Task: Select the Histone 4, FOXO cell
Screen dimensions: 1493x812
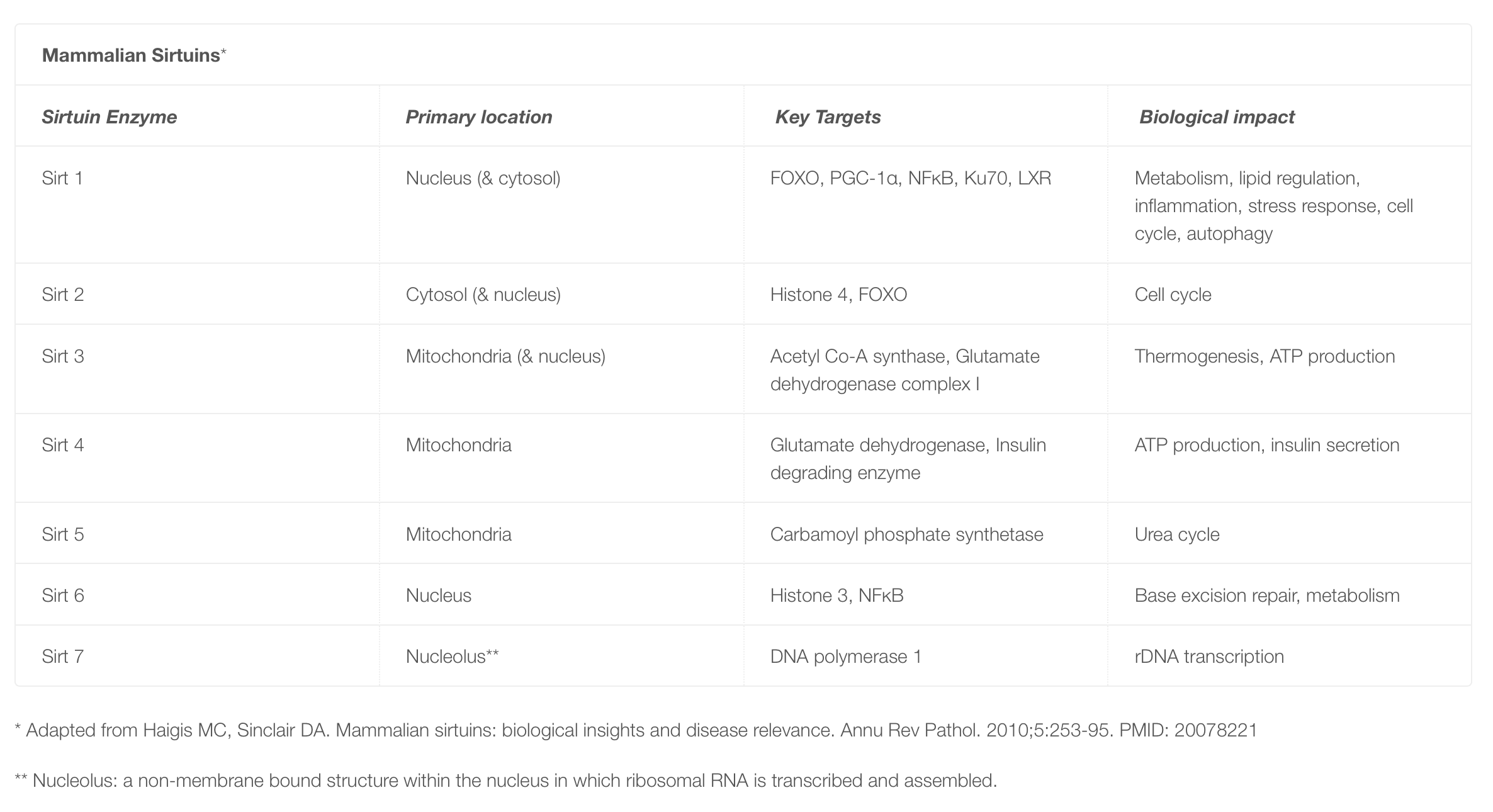Action: (838, 295)
